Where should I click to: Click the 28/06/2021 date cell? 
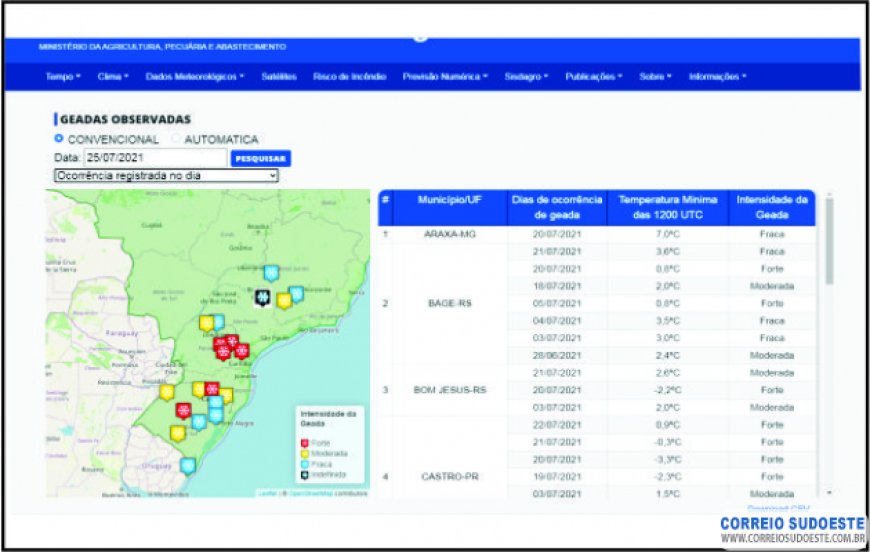pos(557,356)
